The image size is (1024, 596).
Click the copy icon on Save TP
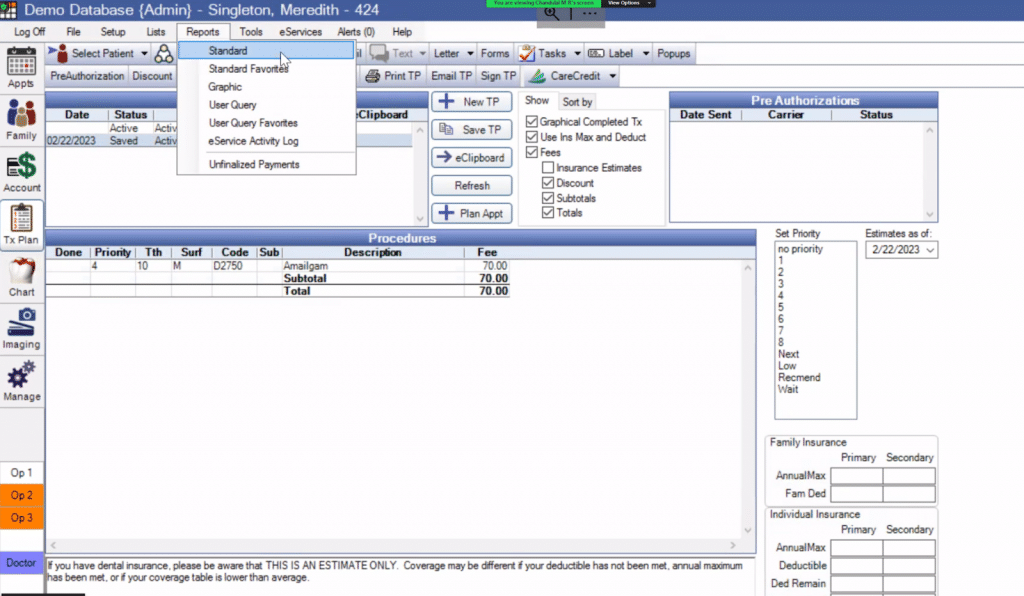[447, 129]
